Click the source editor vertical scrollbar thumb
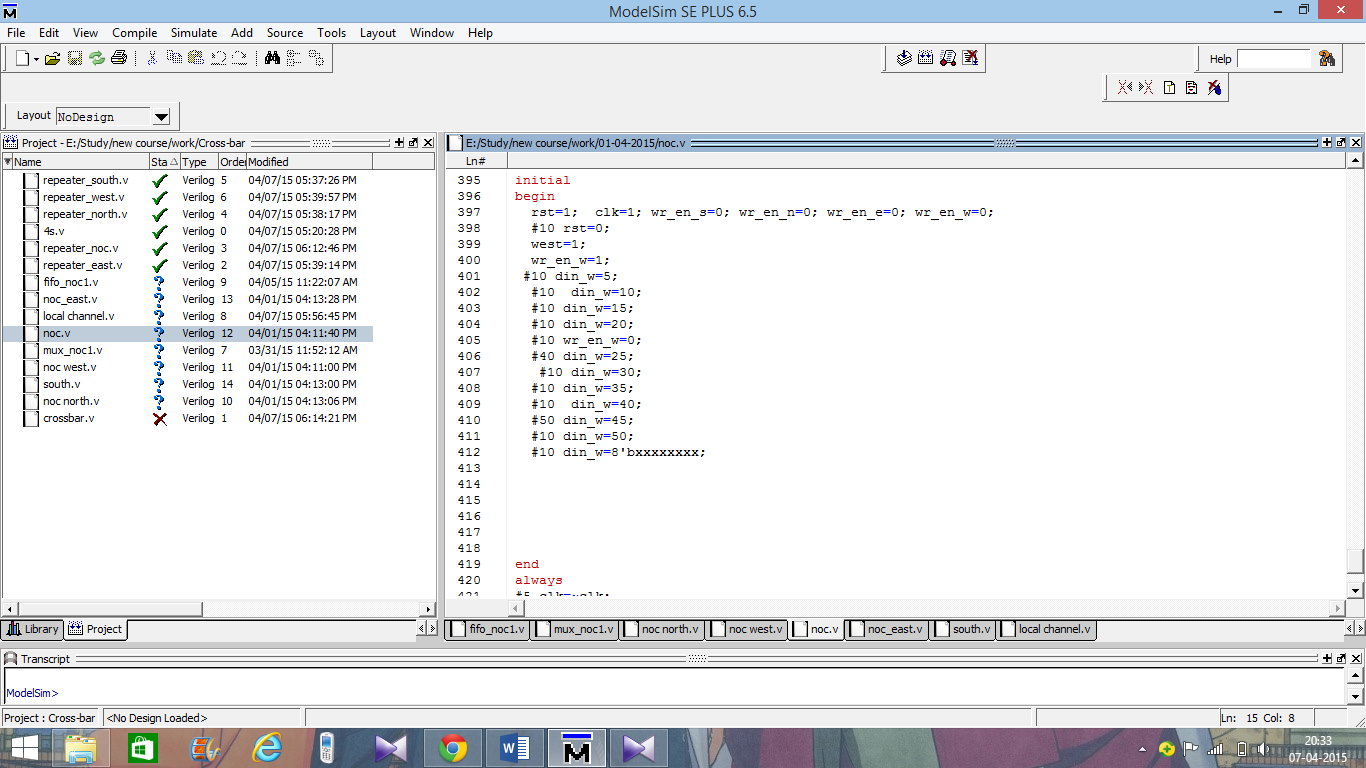This screenshot has height=768, width=1366. click(1356, 561)
